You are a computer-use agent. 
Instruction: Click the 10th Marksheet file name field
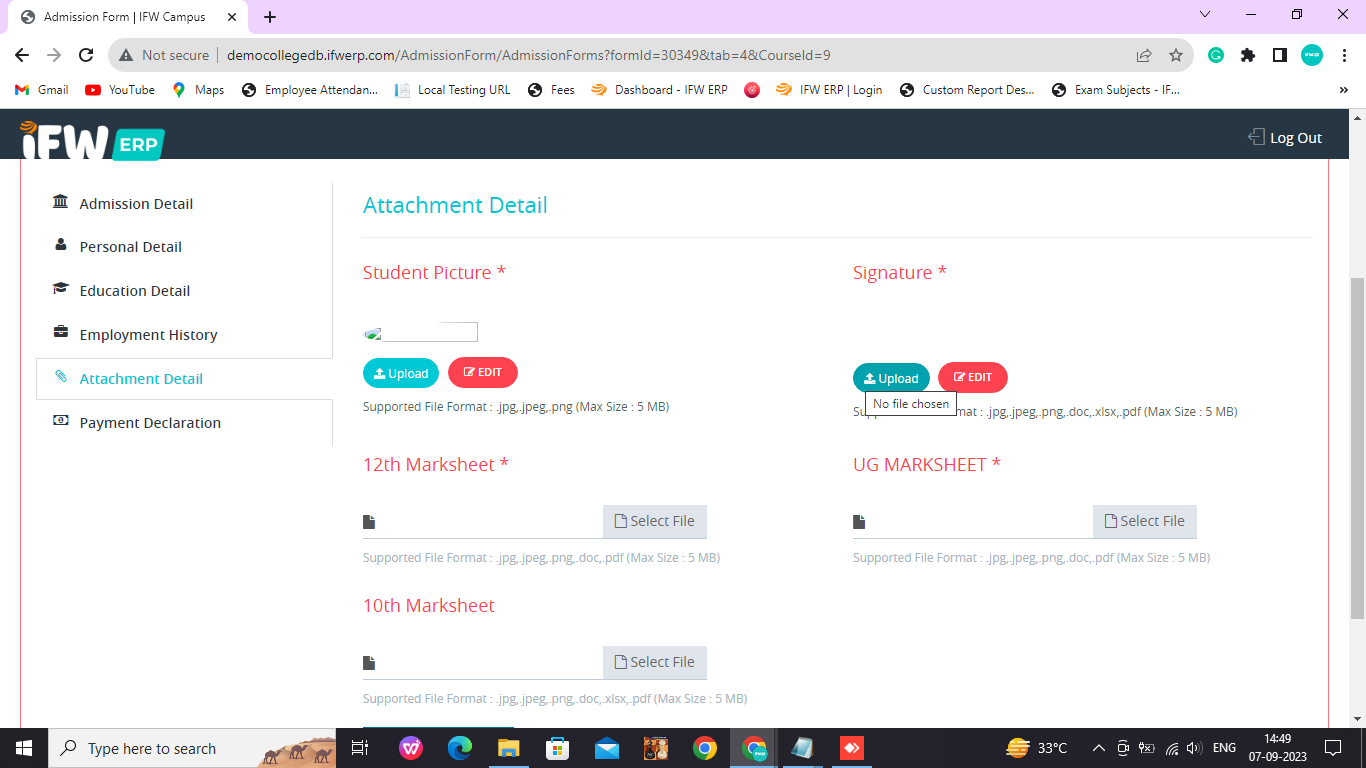coord(483,662)
